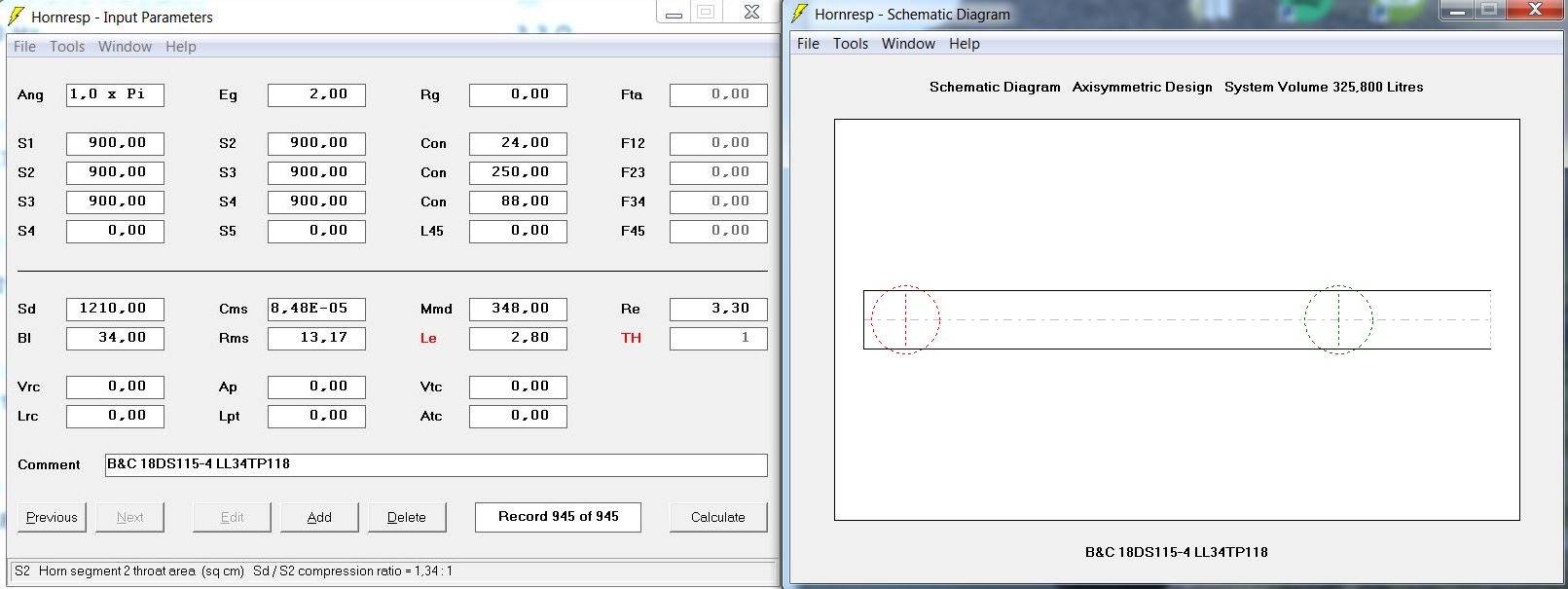Image resolution: width=1568 pixels, height=589 pixels.
Task: Click the S5 input field
Action: coord(316,231)
